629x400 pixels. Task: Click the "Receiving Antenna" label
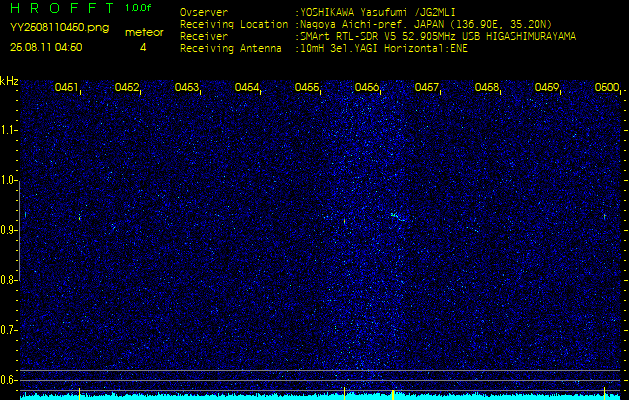[231, 49]
